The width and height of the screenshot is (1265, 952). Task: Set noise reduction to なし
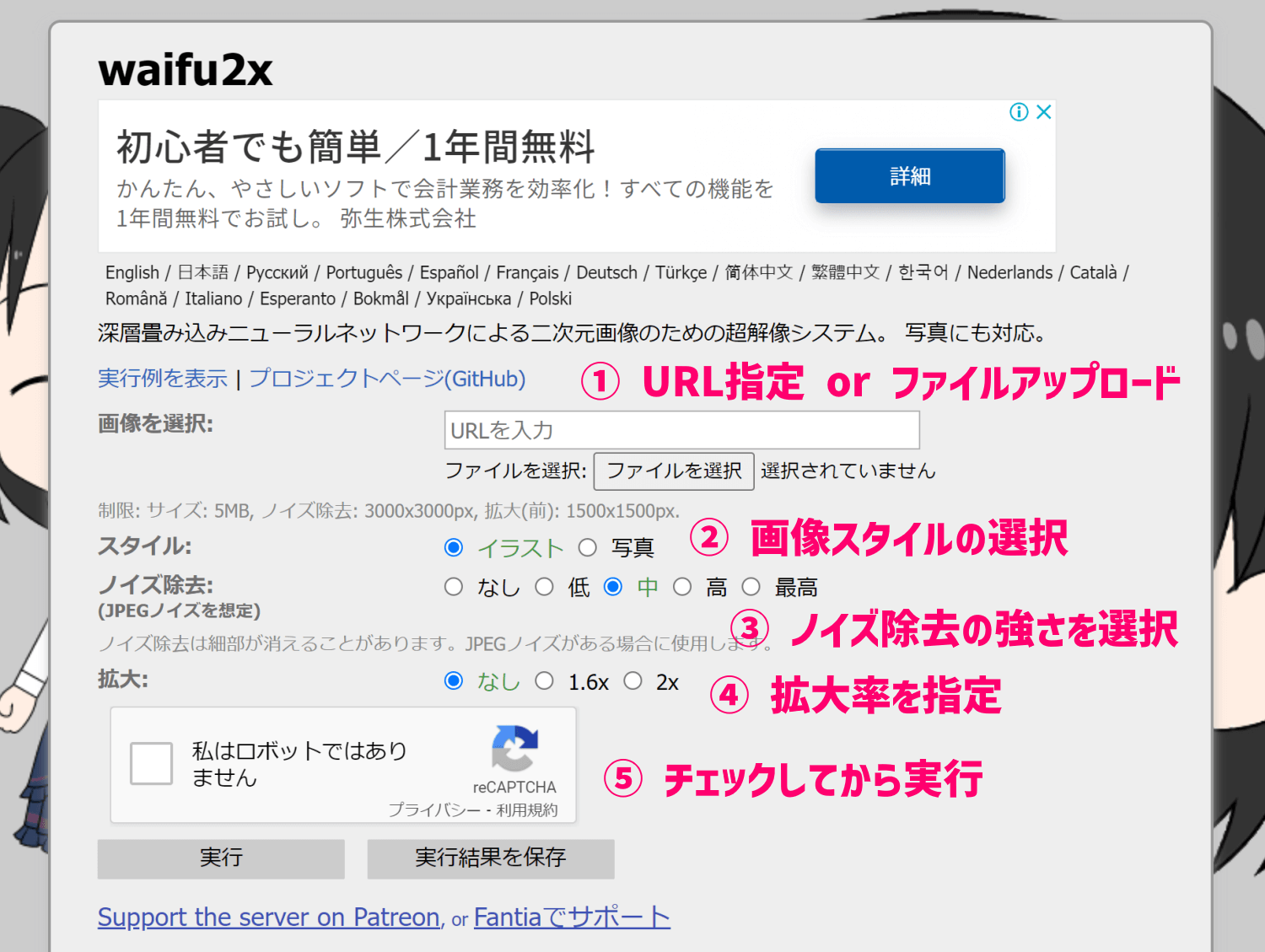point(454,587)
